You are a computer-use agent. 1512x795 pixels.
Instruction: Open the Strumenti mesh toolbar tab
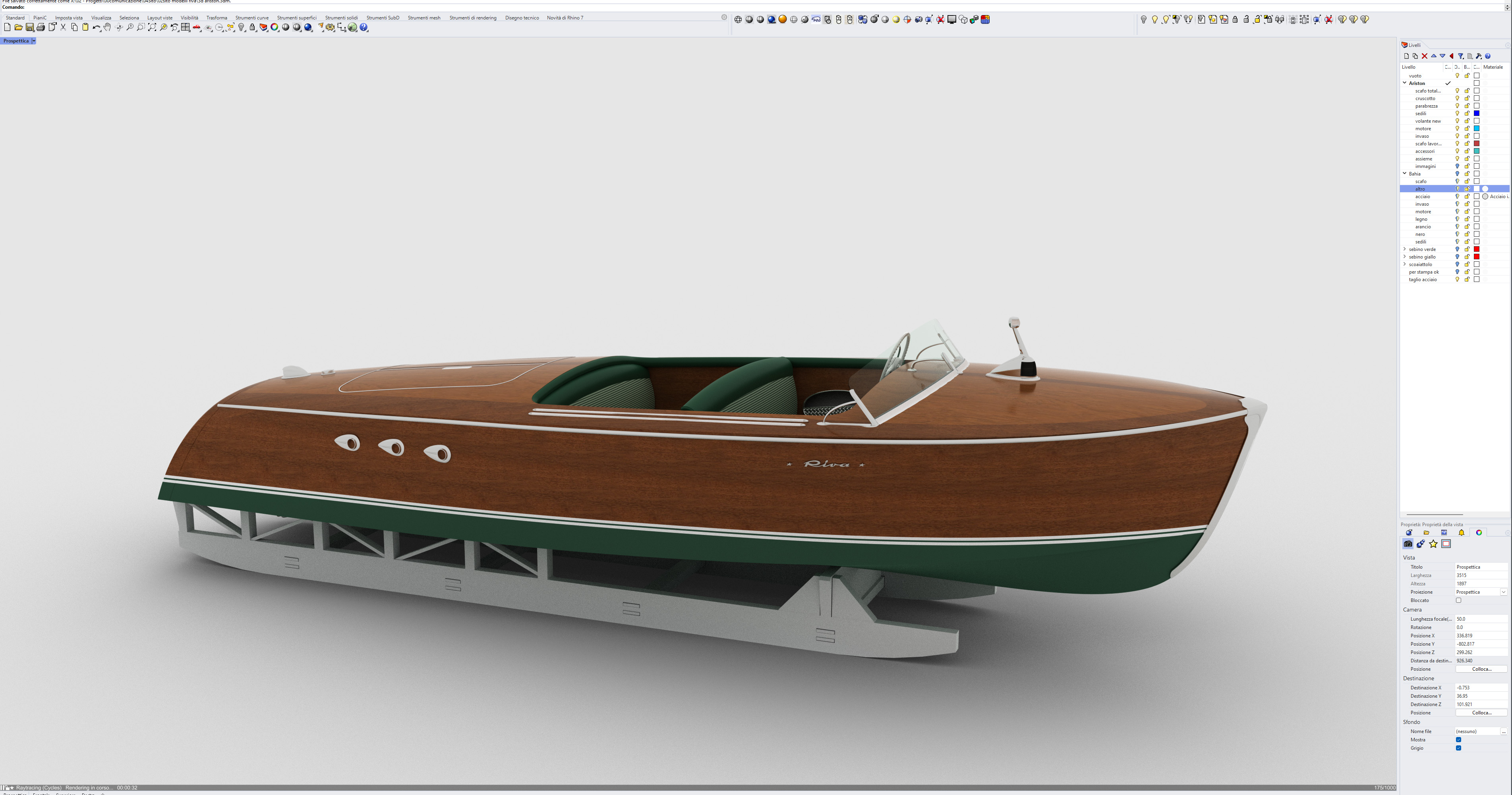tap(424, 17)
